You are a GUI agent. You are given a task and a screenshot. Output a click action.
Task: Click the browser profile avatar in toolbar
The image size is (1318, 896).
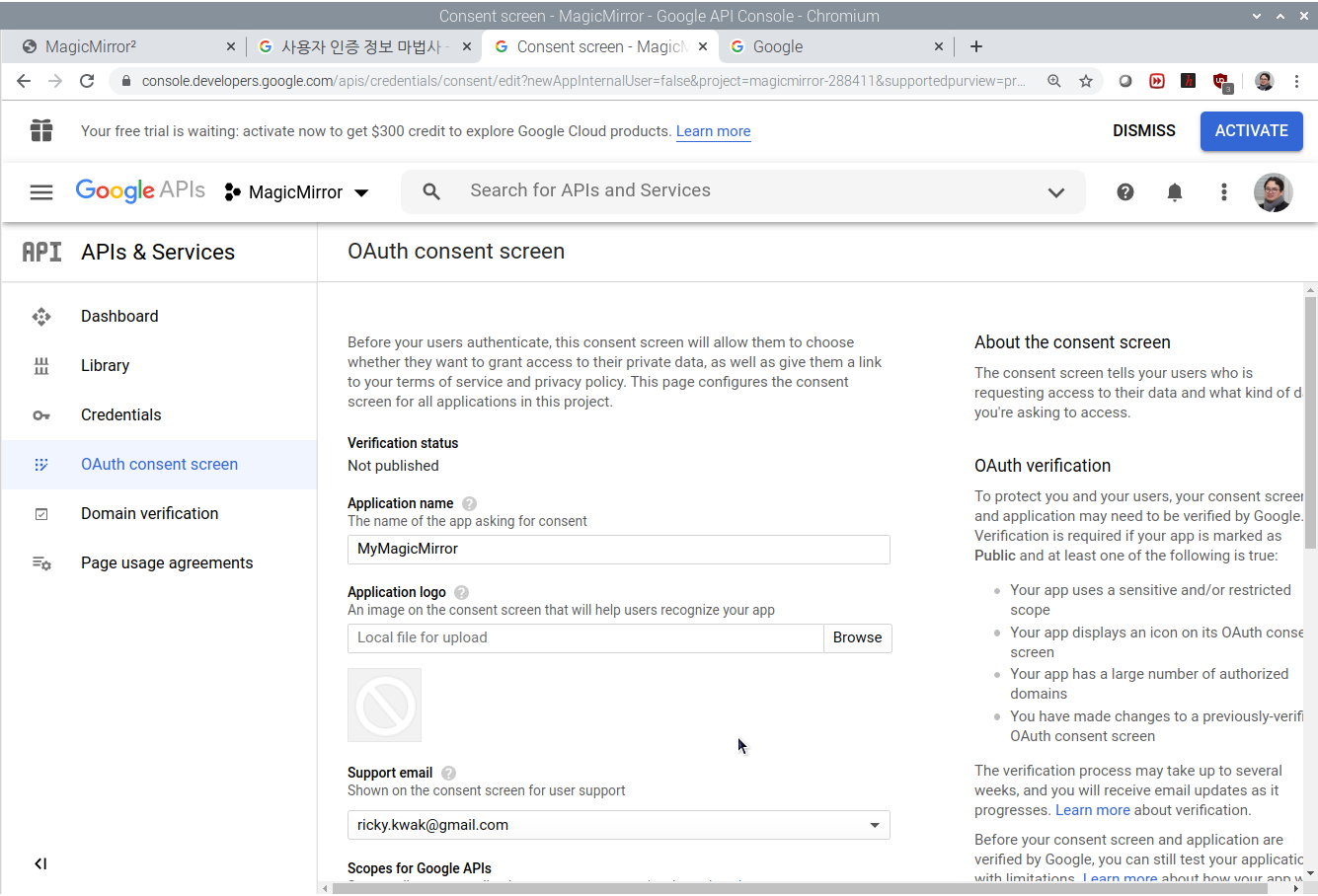pos(1265,81)
